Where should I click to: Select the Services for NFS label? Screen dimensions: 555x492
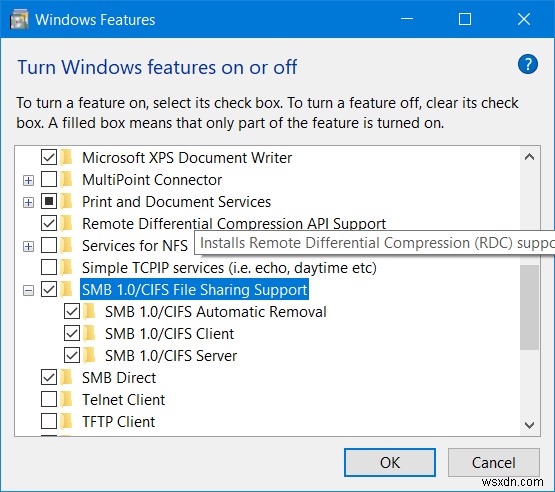(135, 245)
